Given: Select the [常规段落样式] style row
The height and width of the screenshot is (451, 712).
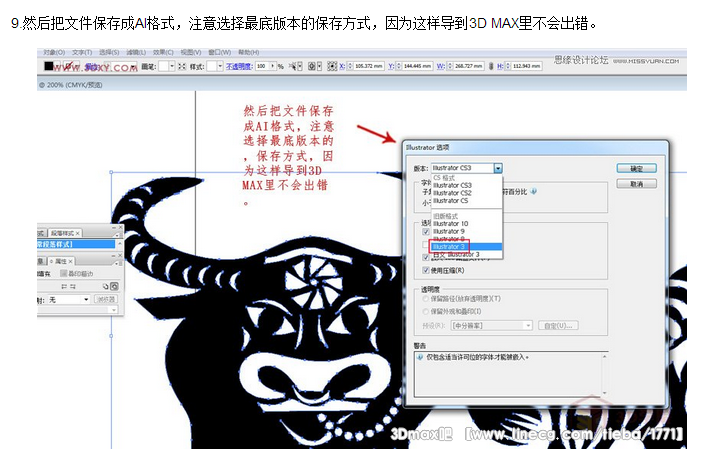Looking at the screenshot, I should 76,244.
